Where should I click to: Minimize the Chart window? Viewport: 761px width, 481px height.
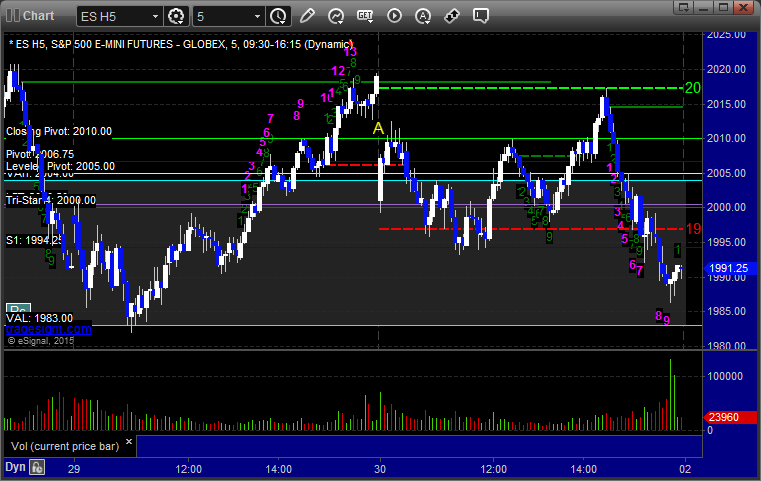click(704, 7)
